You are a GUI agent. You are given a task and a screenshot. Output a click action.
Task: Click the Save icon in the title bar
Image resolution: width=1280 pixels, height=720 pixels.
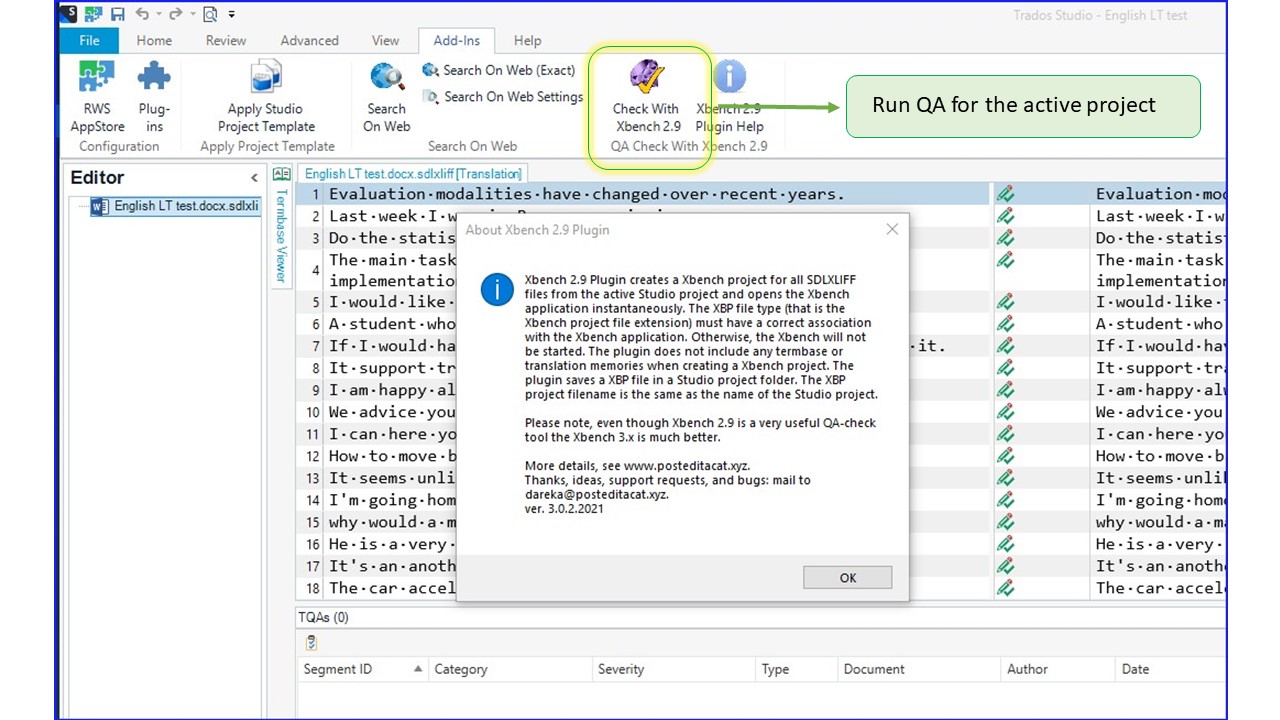tap(118, 14)
